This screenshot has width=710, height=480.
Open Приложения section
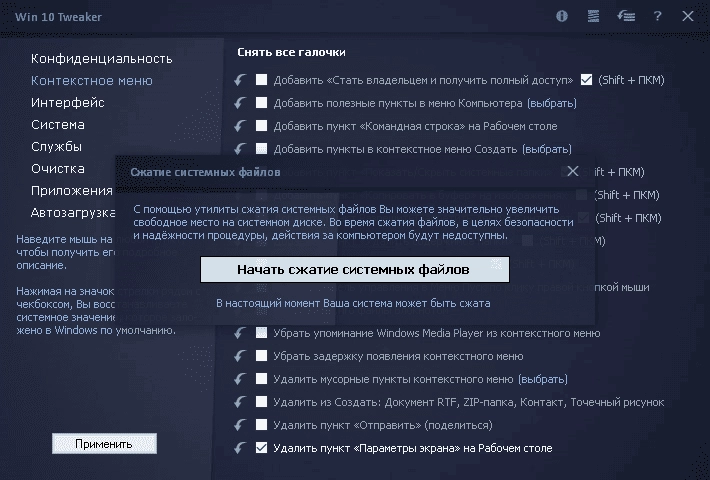pos(72,191)
